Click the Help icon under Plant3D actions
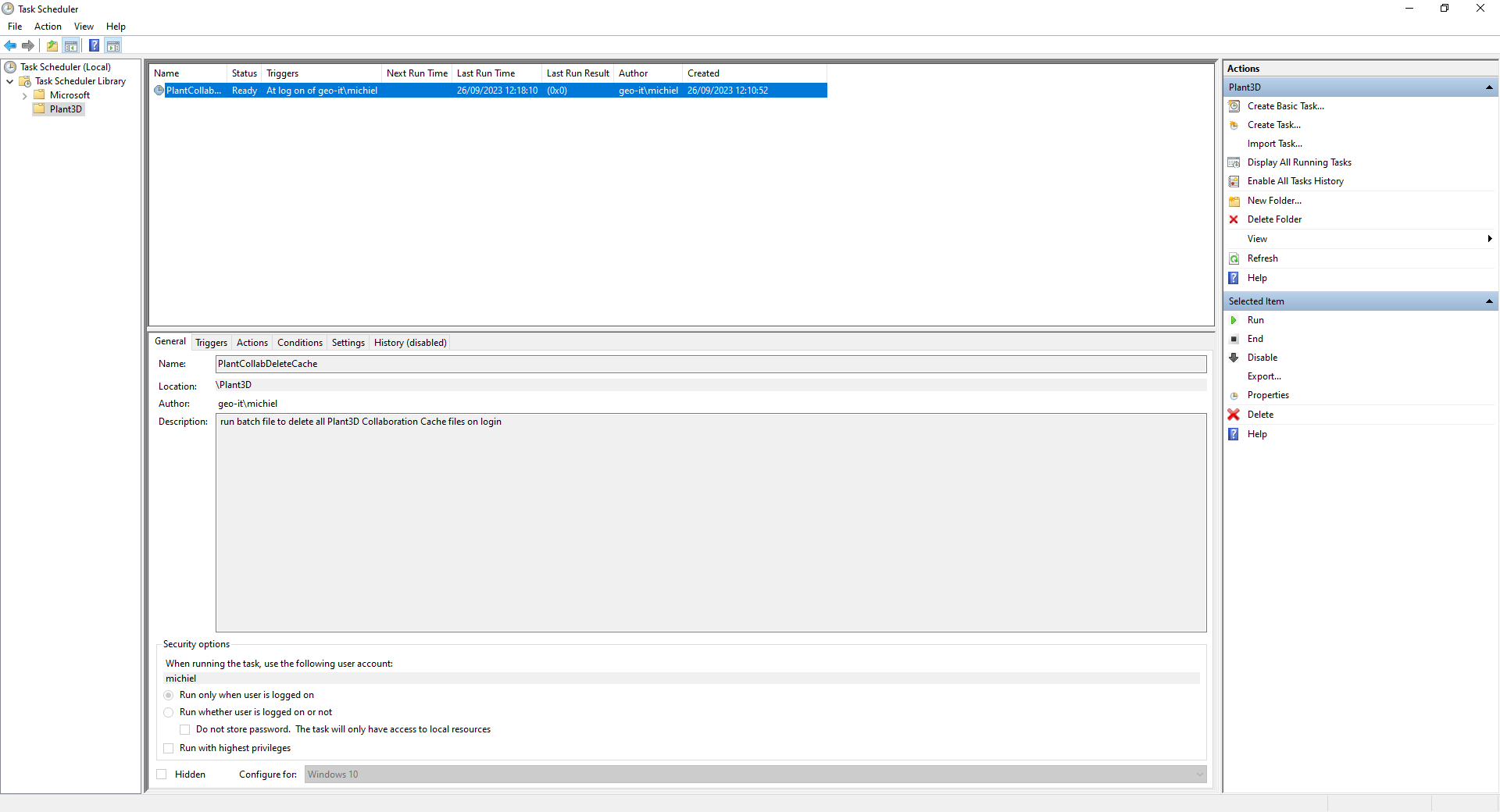 coord(1234,278)
